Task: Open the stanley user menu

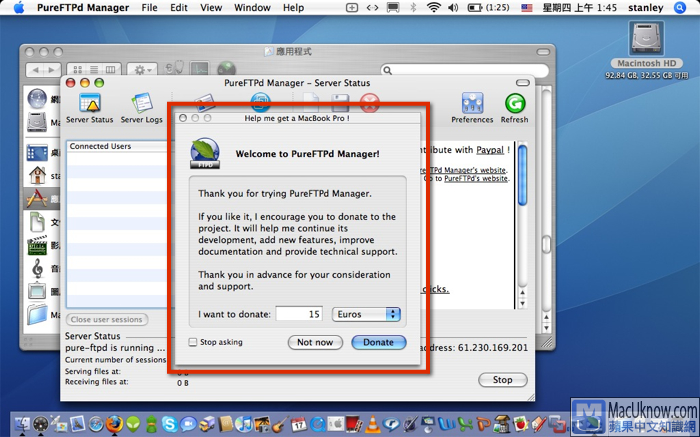Action: [x=646, y=8]
